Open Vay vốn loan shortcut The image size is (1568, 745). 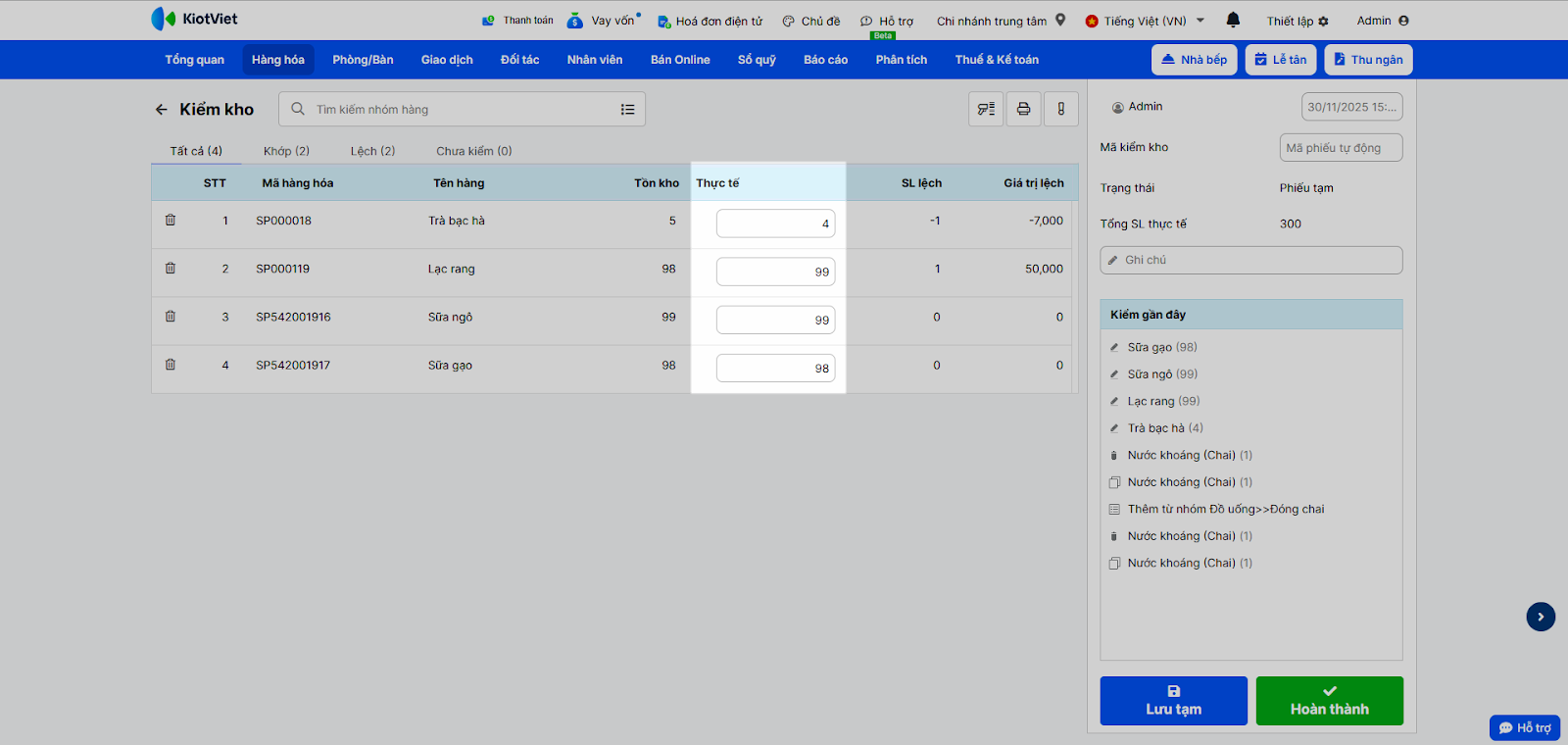tap(605, 21)
